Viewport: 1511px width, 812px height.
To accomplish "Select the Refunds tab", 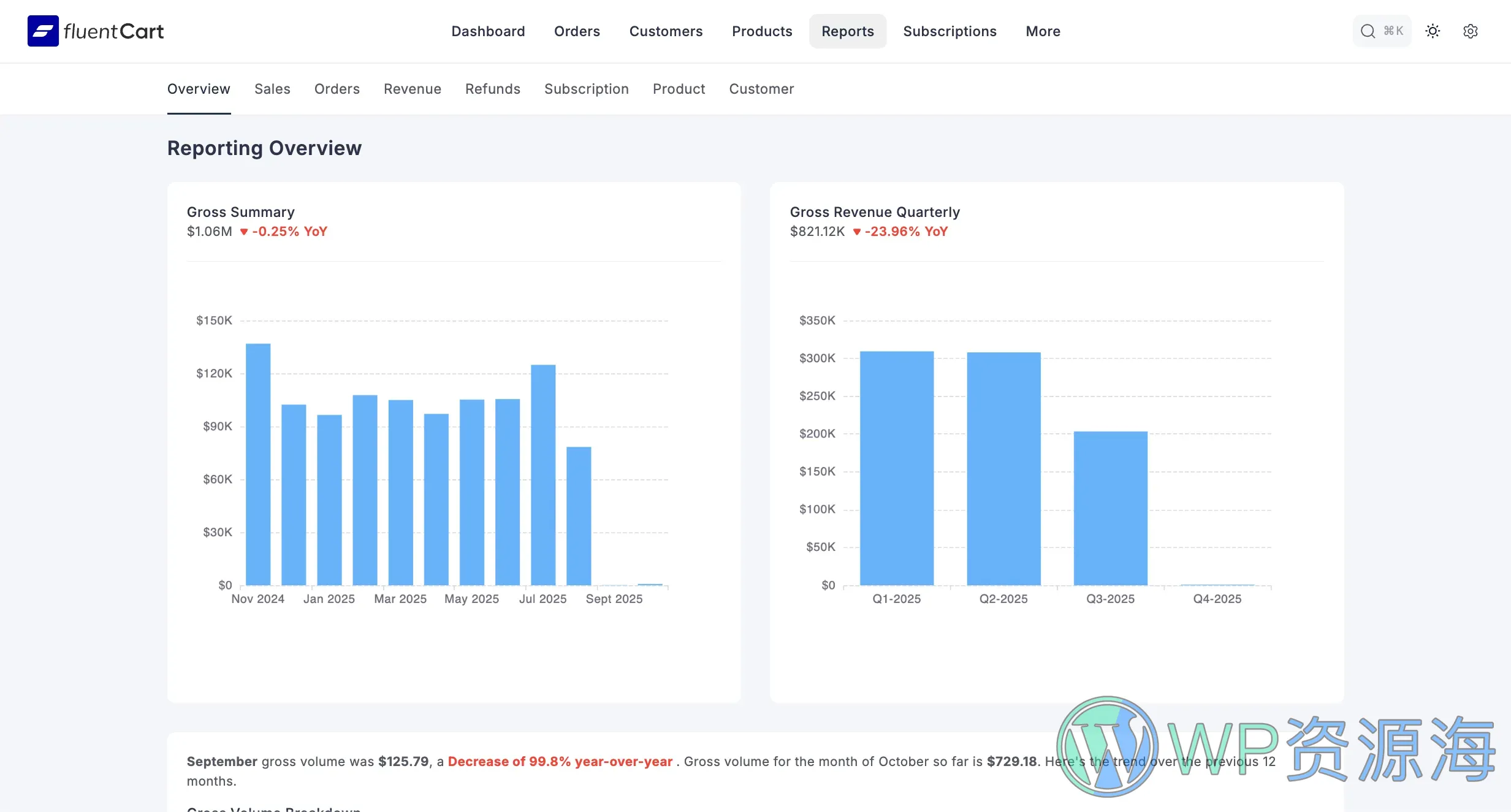I will point(492,89).
